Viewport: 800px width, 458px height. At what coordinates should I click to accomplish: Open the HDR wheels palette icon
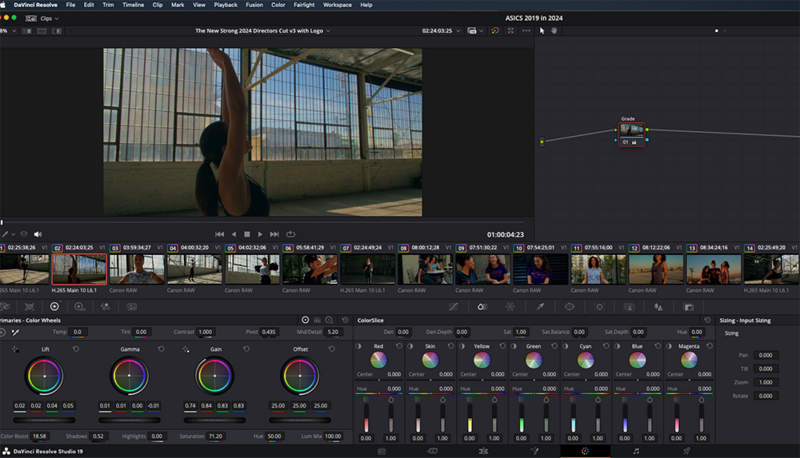coord(80,307)
